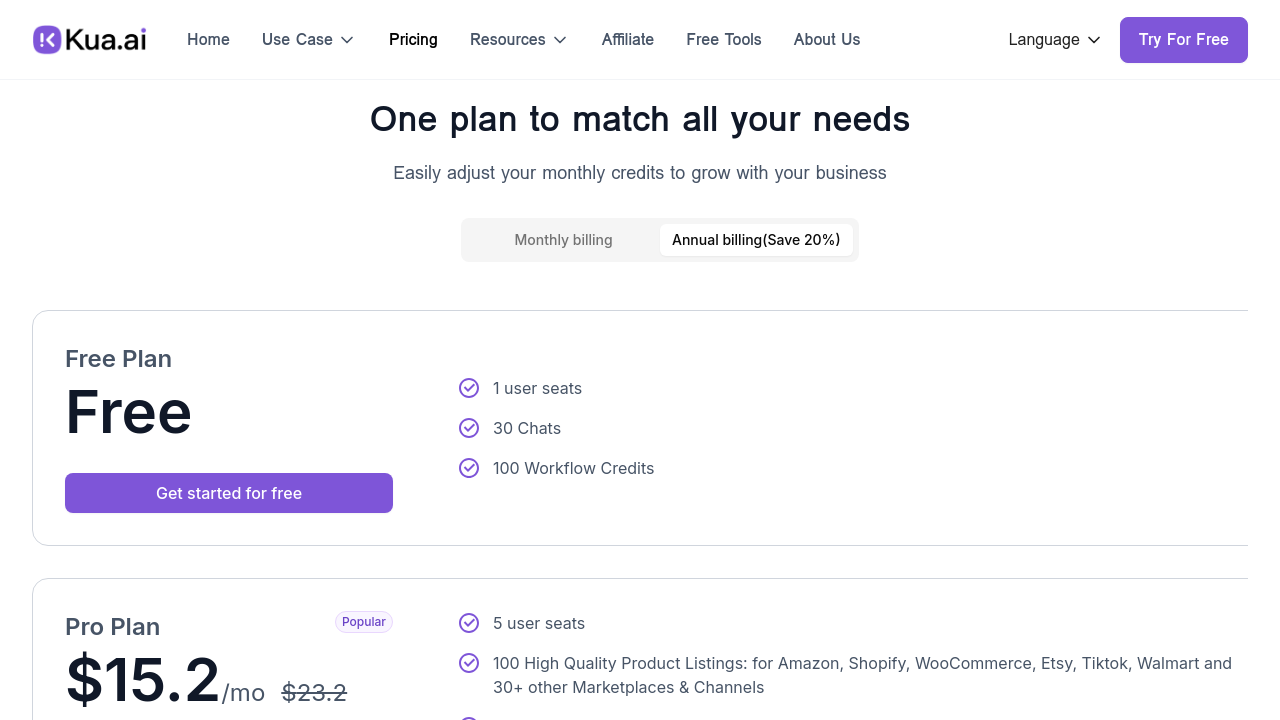
Task: Open the Pricing menu item
Action: click(413, 40)
